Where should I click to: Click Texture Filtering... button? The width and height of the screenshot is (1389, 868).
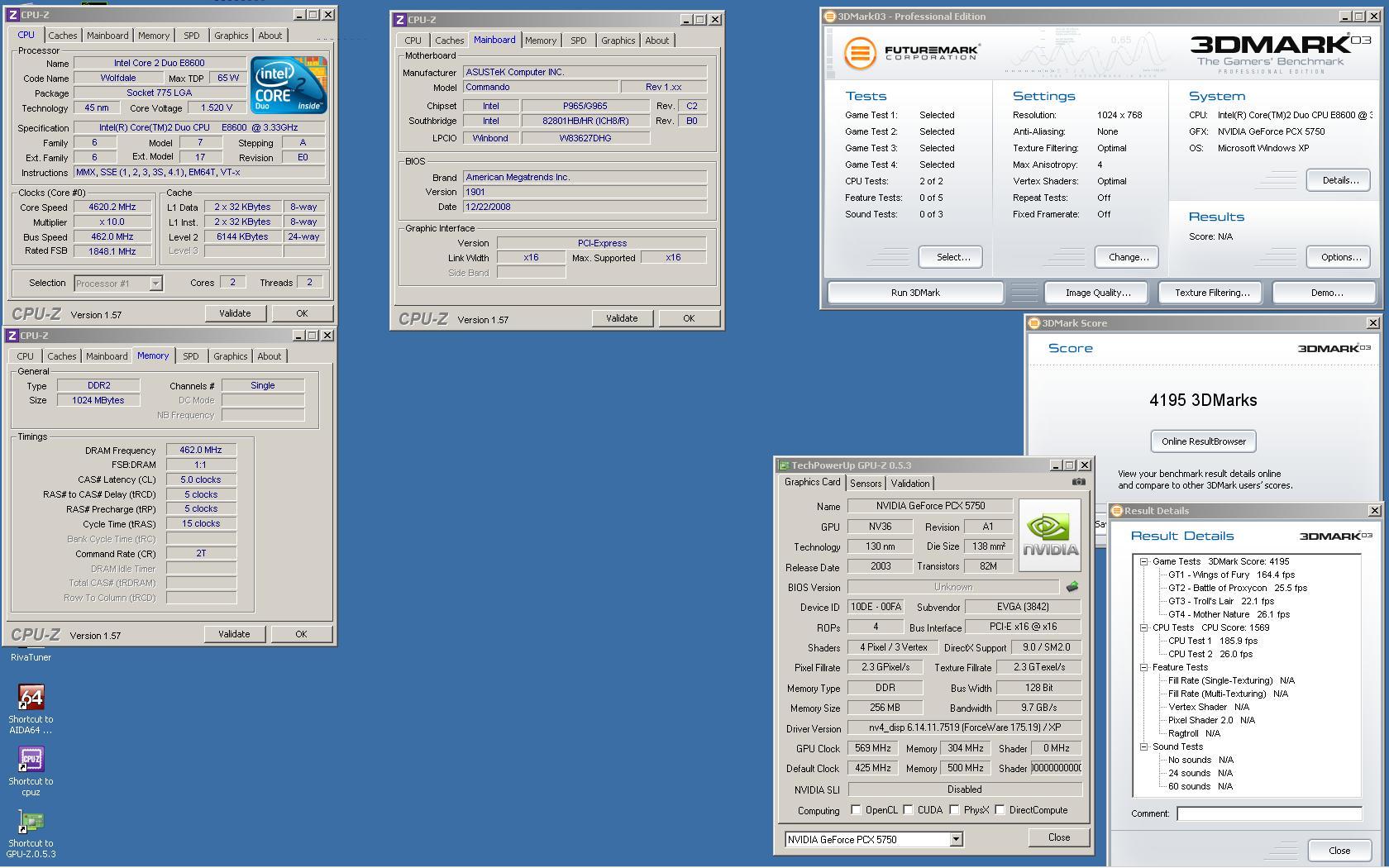pyautogui.click(x=1211, y=293)
